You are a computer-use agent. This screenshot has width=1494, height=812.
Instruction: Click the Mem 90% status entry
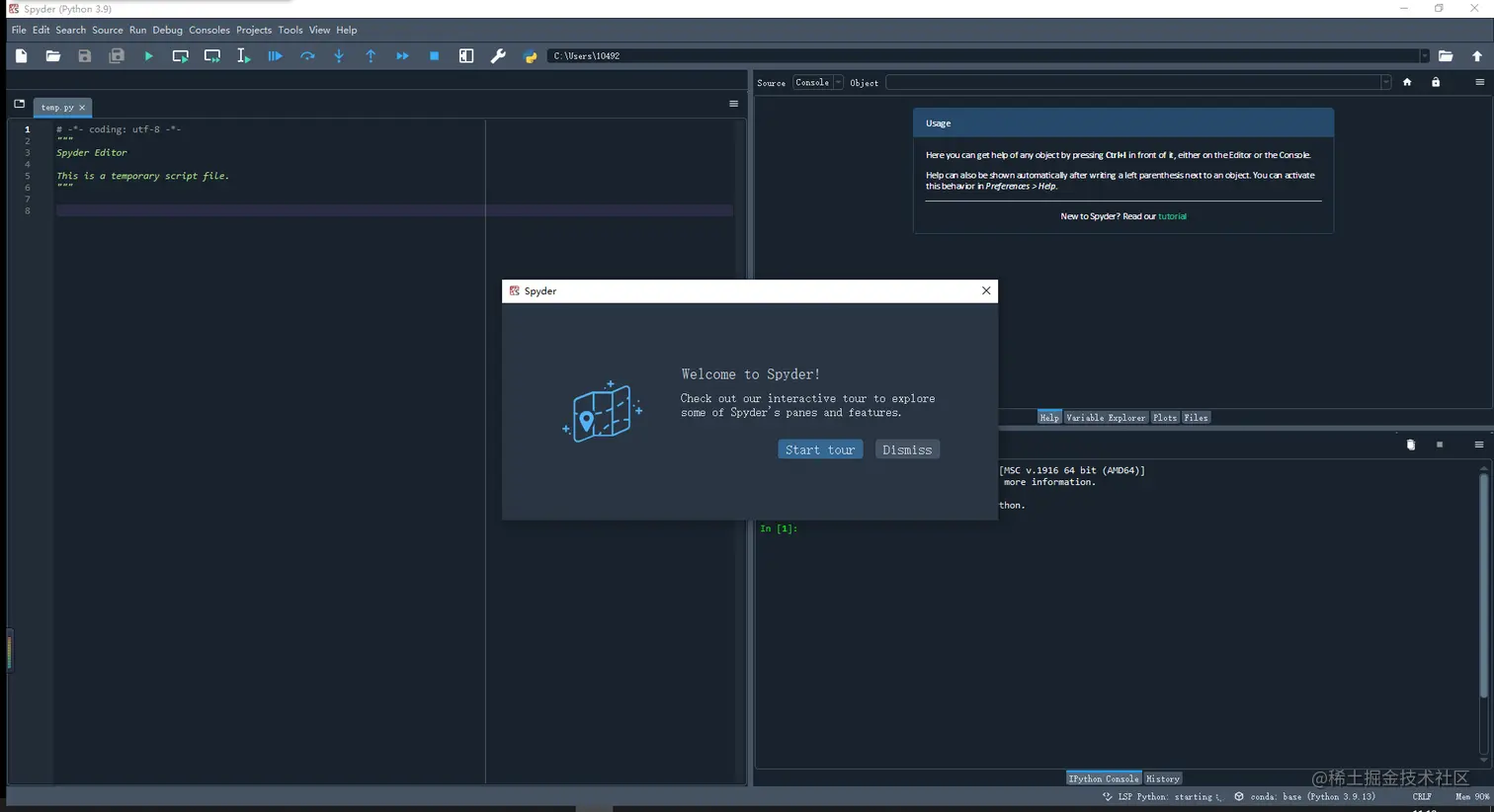click(x=1471, y=796)
